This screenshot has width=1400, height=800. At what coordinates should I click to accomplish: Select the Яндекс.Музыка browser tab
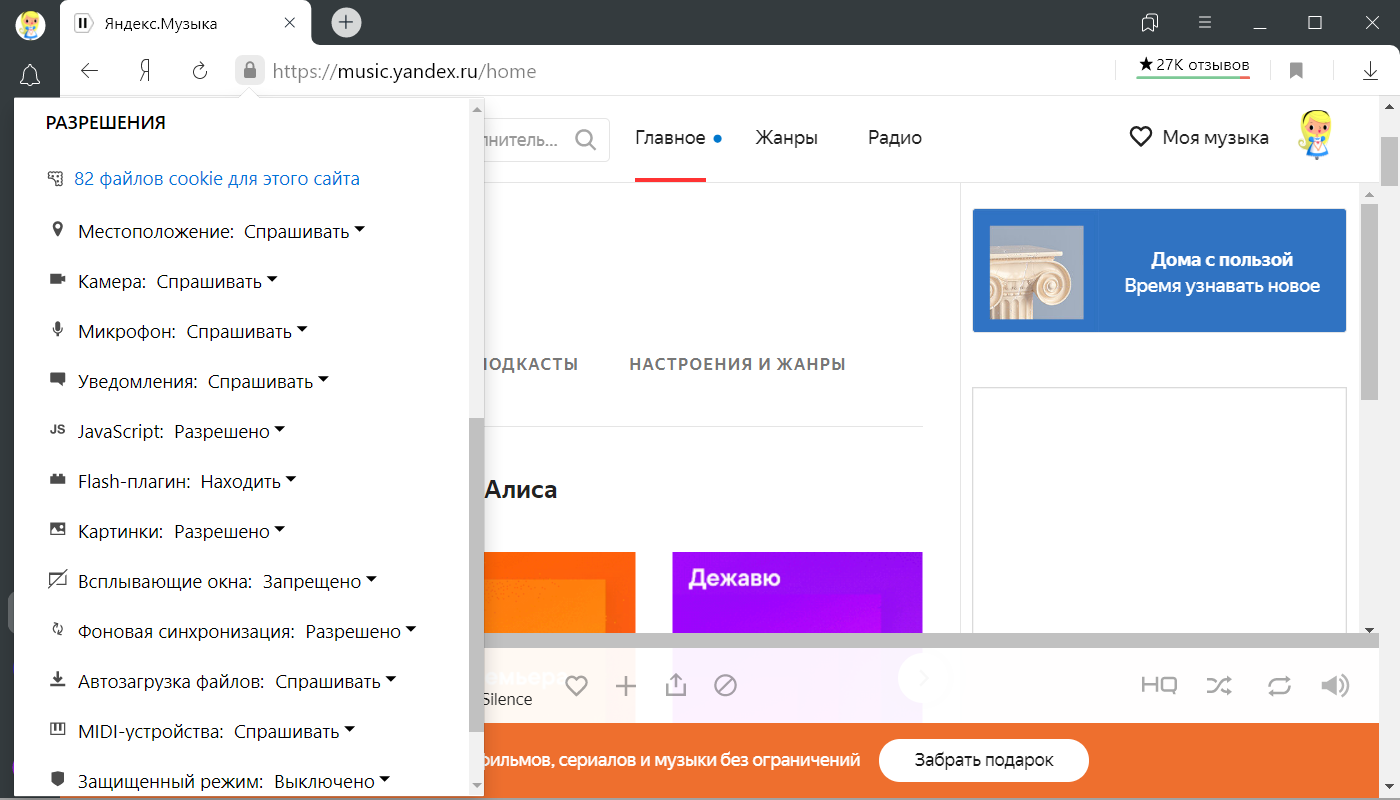tap(185, 23)
